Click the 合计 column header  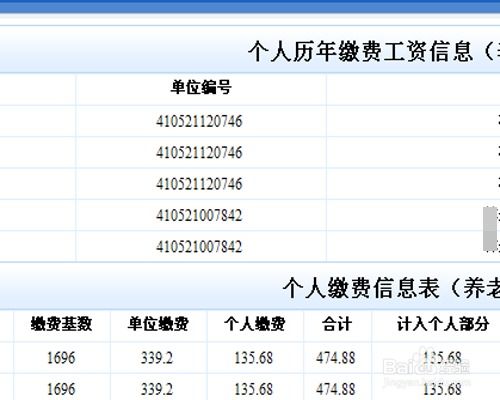coord(337,324)
